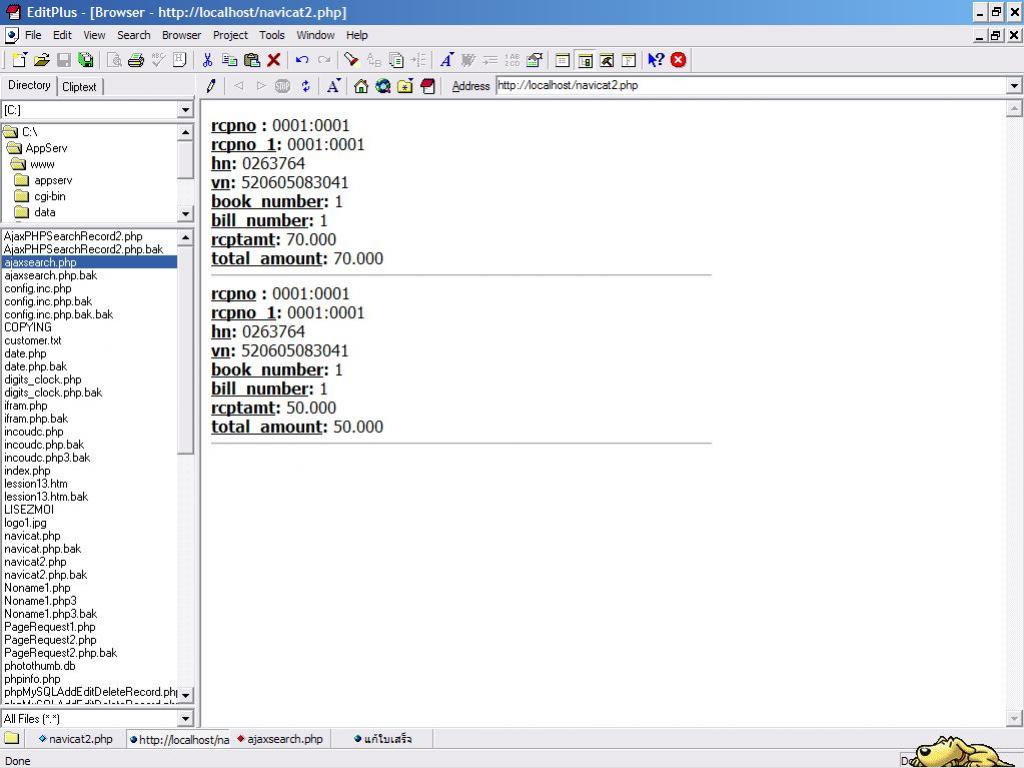Open the drive selector dropdown [C:]
Image resolution: width=1024 pixels, height=768 pixels.
[x=185, y=110]
